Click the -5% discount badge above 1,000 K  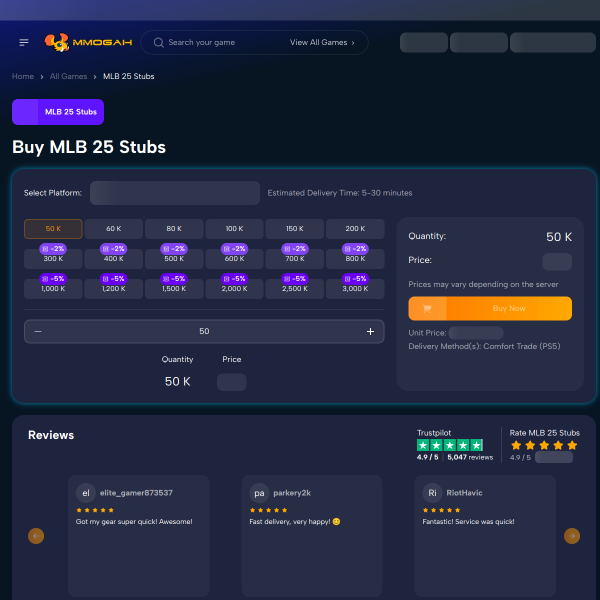pos(53,279)
